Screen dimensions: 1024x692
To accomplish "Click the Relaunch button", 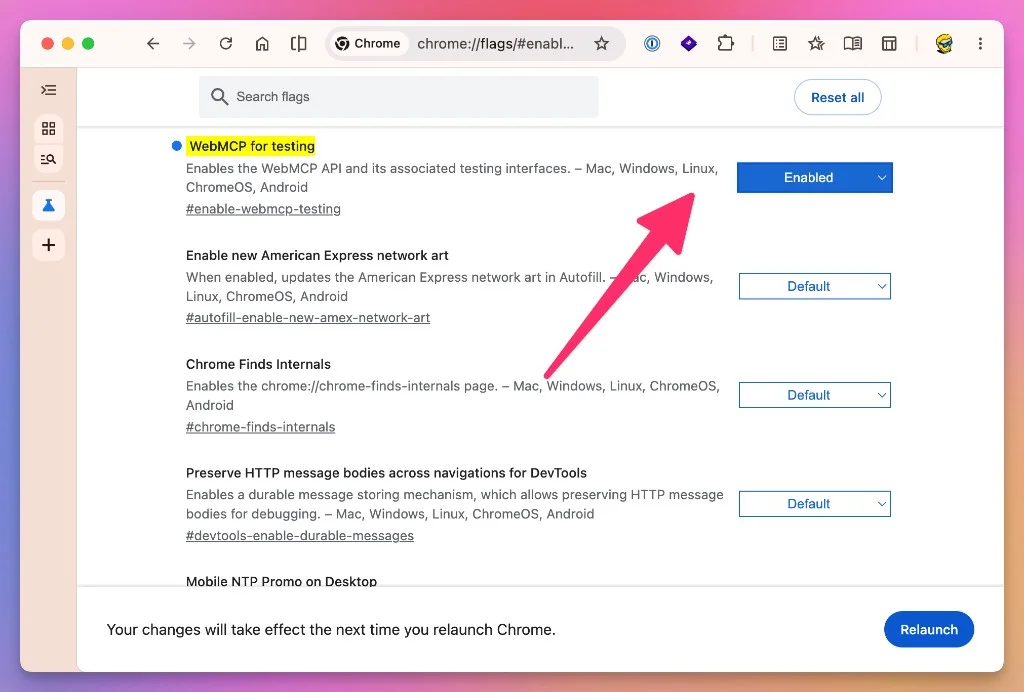I will pyautogui.click(x=929, y=629).
